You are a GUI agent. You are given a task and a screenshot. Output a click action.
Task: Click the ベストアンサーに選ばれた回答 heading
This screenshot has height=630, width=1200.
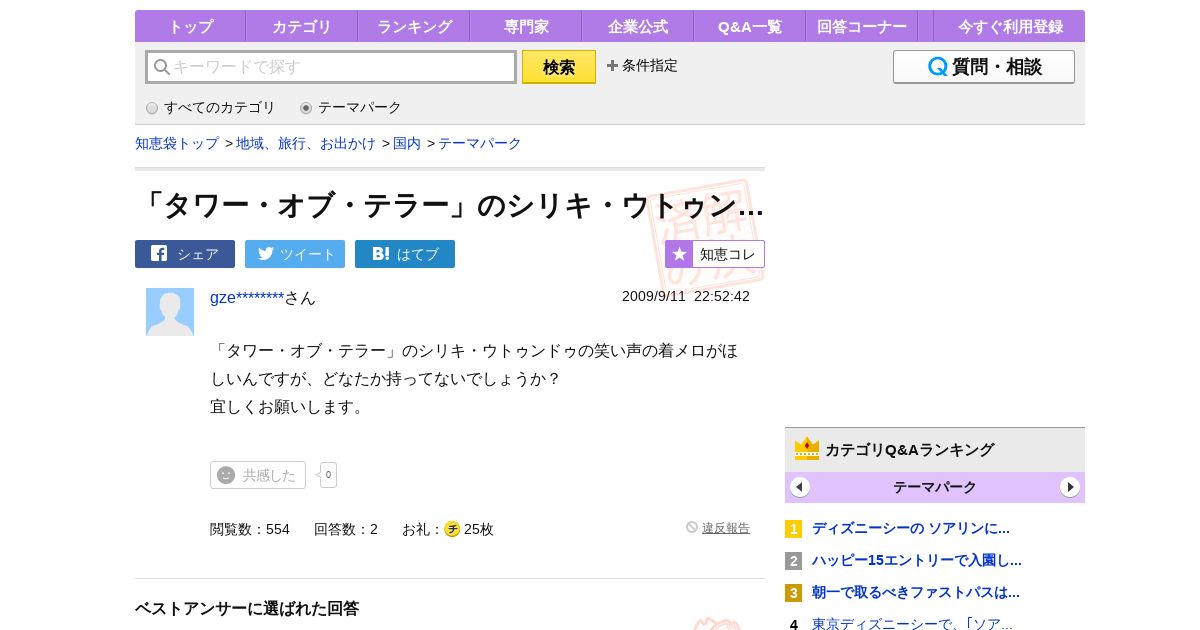click(x=247, y=608)
